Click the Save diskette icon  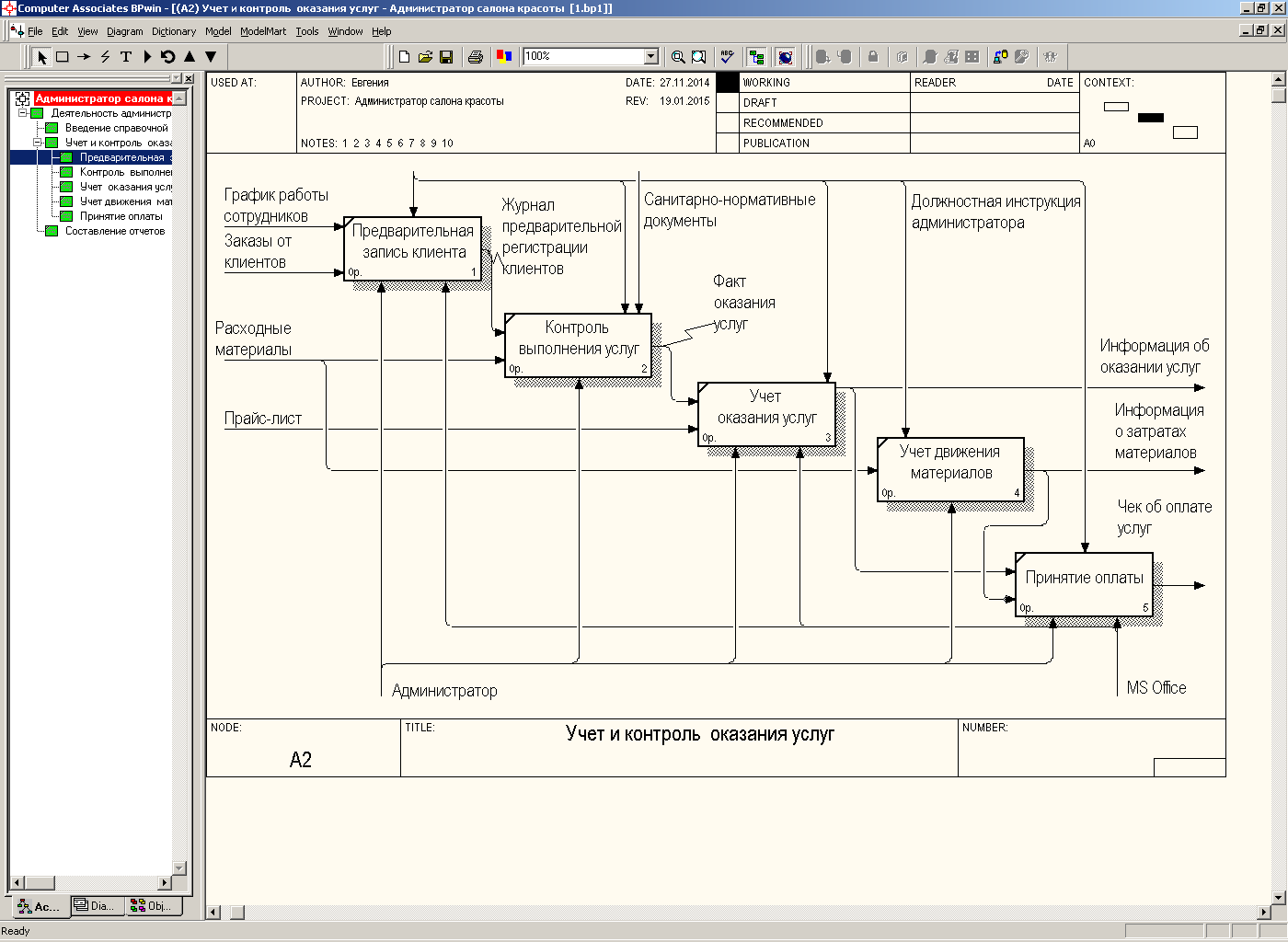click(x=446, y=57)
